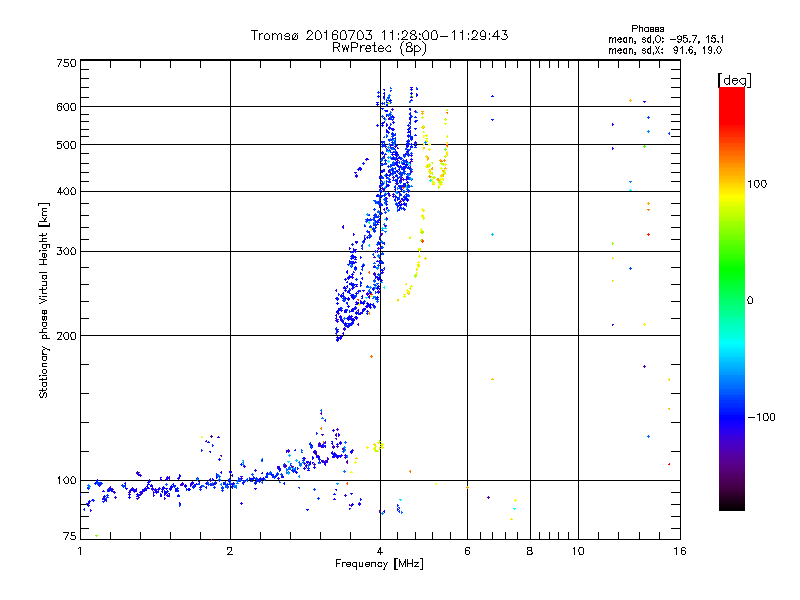Image resolution: width=800 pixels, height=600 pixels.
Task: Click the "[deg]" colorbar unit label
Action: [x=734, y=80]
